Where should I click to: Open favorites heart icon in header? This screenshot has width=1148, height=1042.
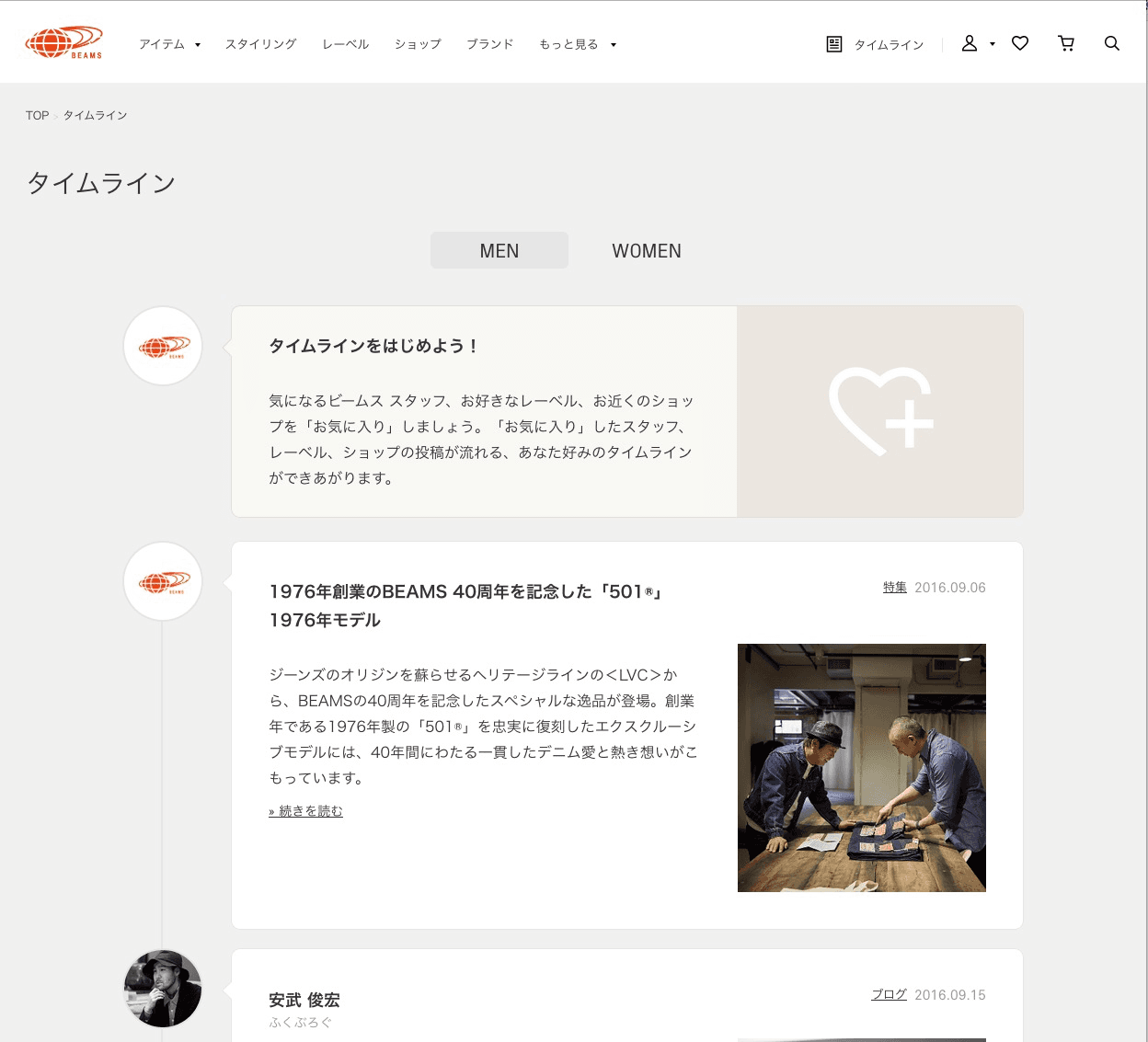[1020, 43]
